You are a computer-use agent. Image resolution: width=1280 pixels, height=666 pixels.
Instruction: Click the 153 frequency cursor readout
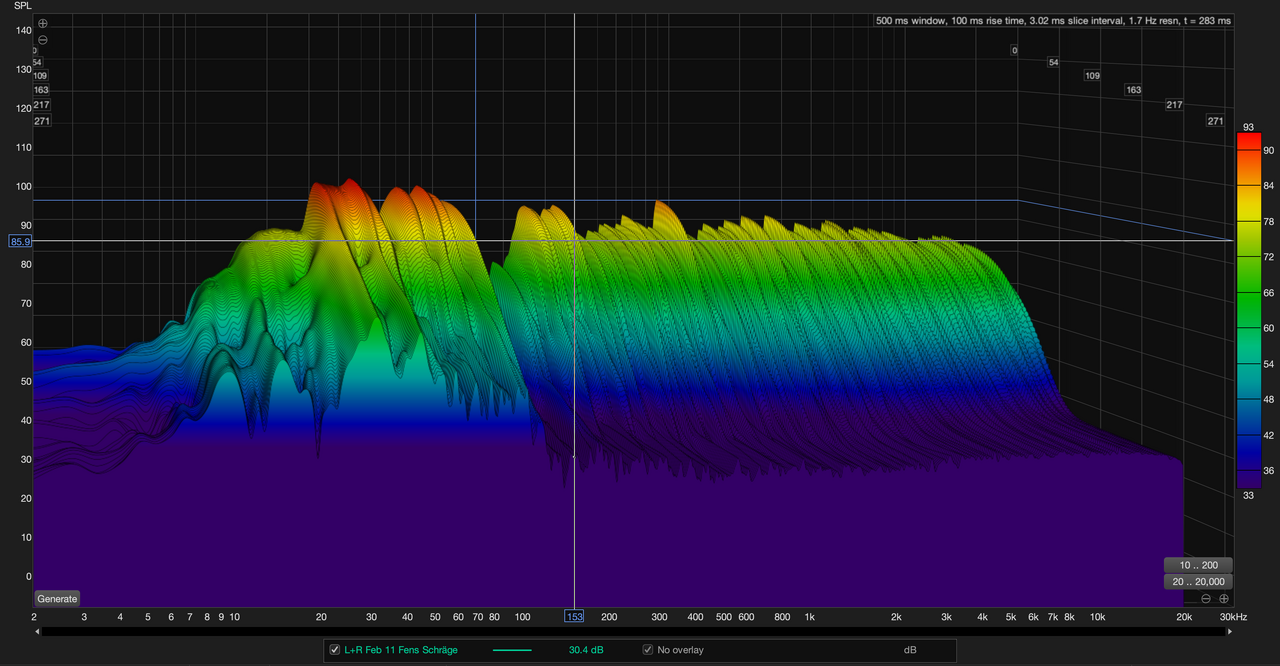(574, 617)
